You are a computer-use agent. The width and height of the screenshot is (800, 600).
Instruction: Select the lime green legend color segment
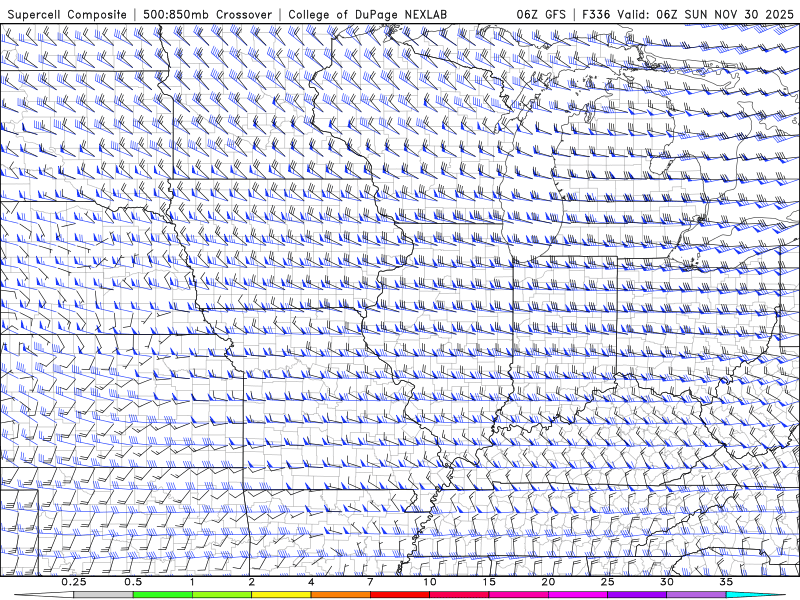pyautogui.click(x=222, y=595)
